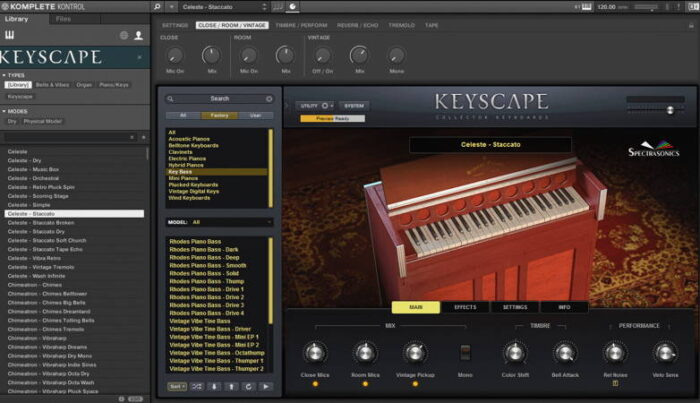Toggle the Close Mic On knob
Viewport: 700px width, 403px height.
click(175, 55)
